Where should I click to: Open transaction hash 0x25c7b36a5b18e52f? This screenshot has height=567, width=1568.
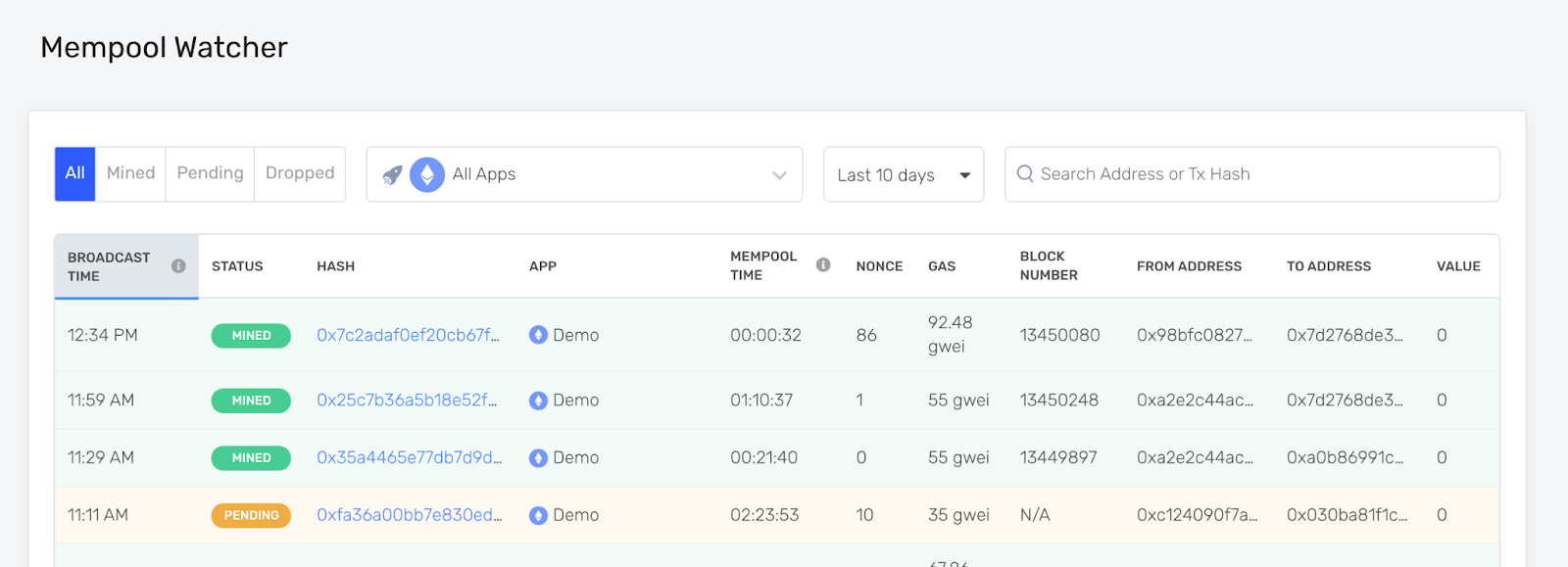(407, 401)
